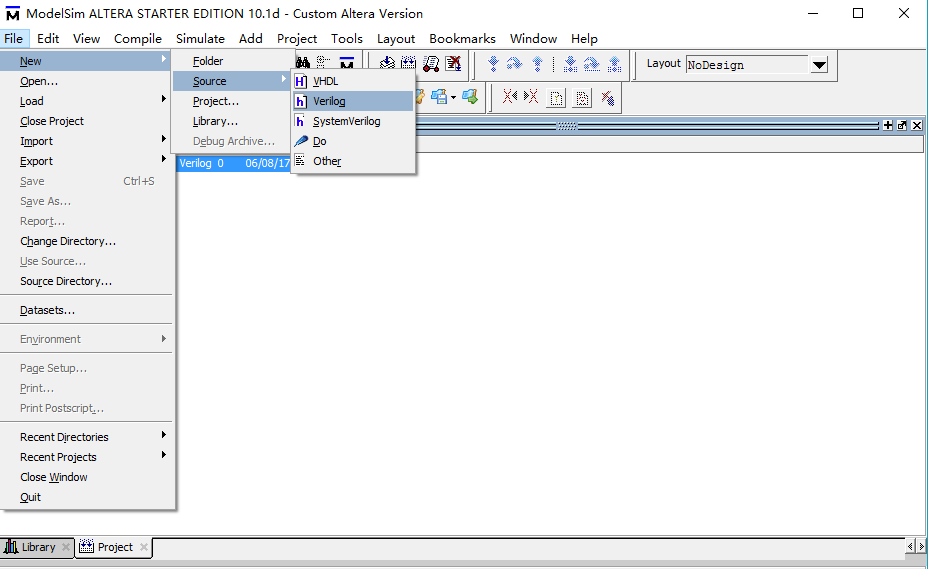Expand the Load submenu

point(86,101)
